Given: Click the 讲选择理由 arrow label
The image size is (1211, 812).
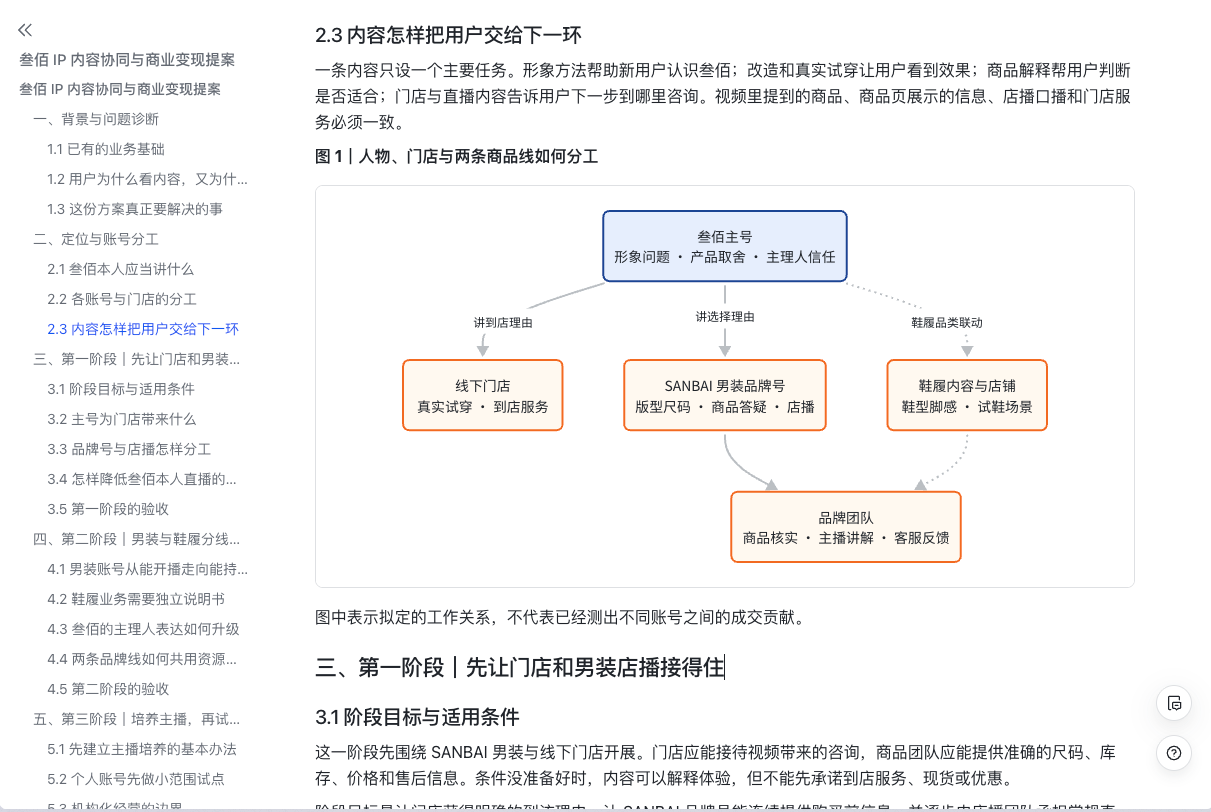Looking at the screenshot, I should [725, 316].
